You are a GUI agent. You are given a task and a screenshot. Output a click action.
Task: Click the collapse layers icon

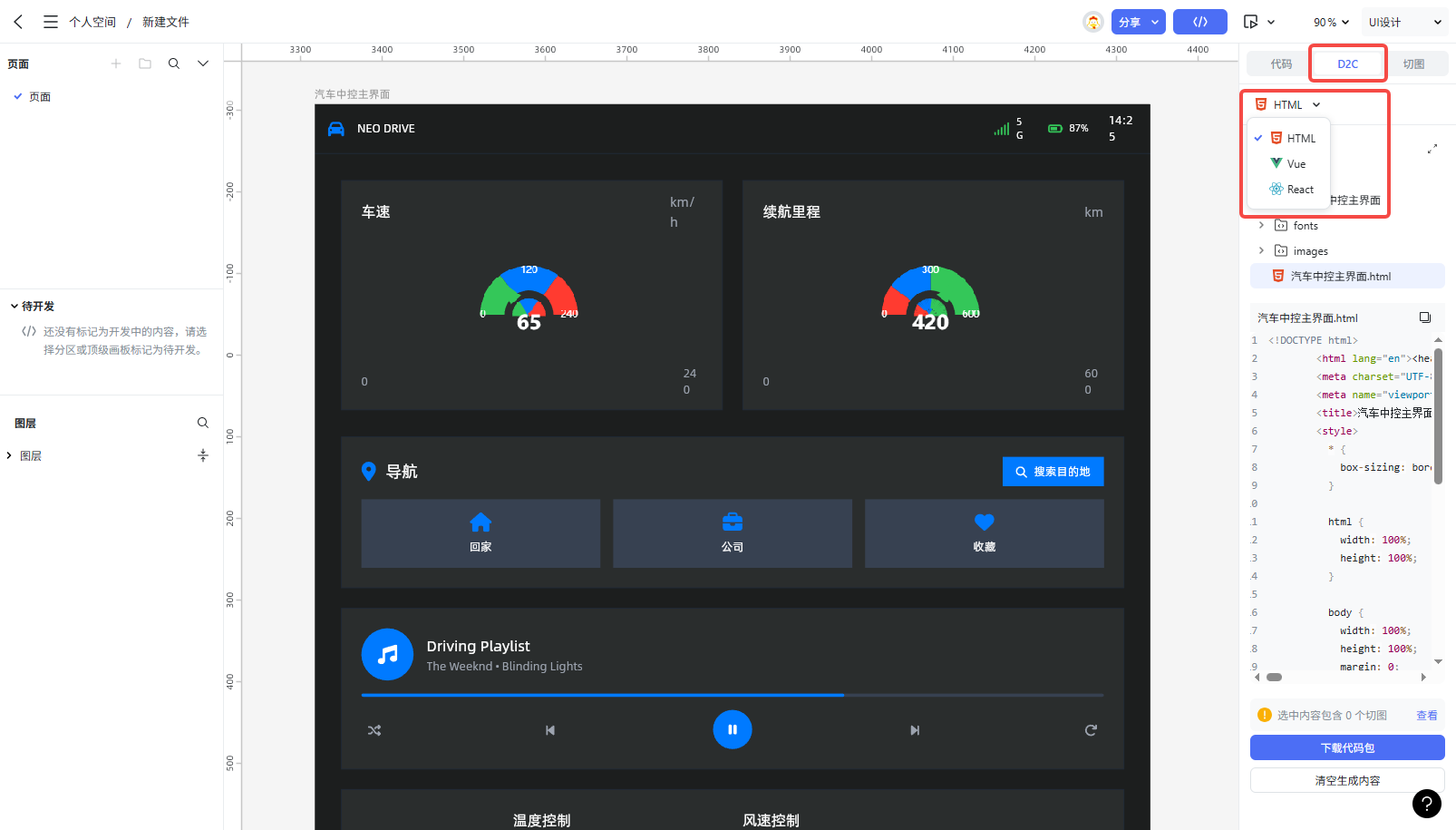(203, 455)
